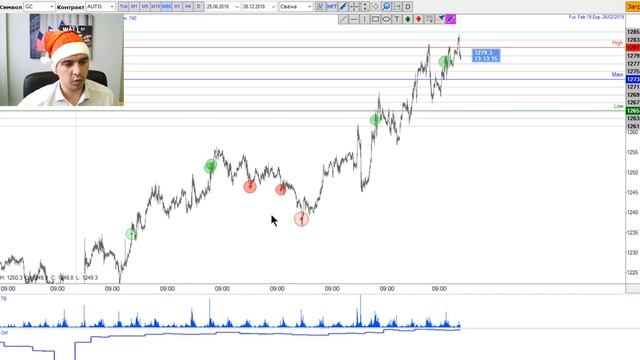The height and width of the screenshot is (360, 640).
Task: Switch chart to M30 timeframe
Action: tap(166, 7)
